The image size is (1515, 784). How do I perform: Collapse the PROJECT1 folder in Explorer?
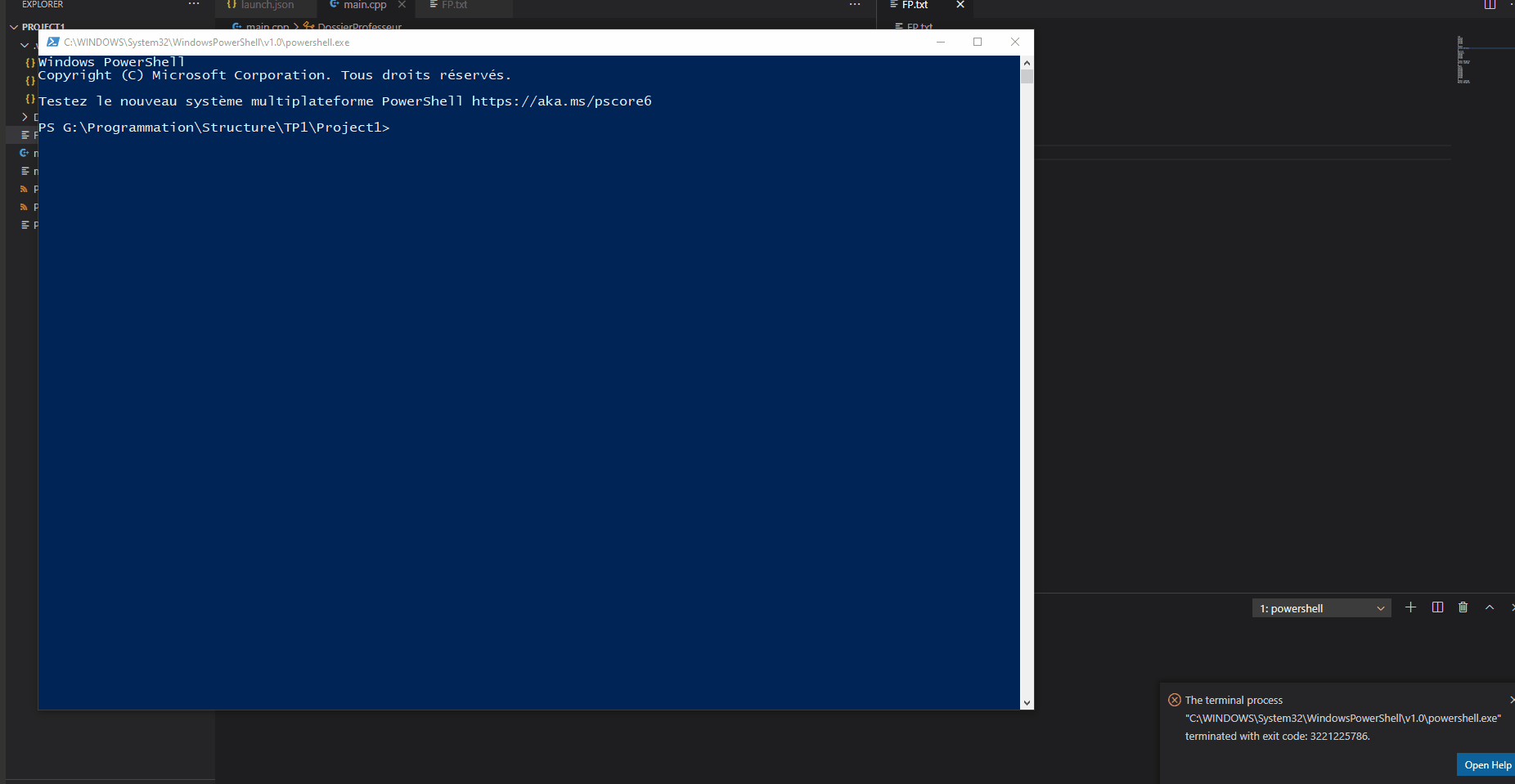(x=13, y=26)
